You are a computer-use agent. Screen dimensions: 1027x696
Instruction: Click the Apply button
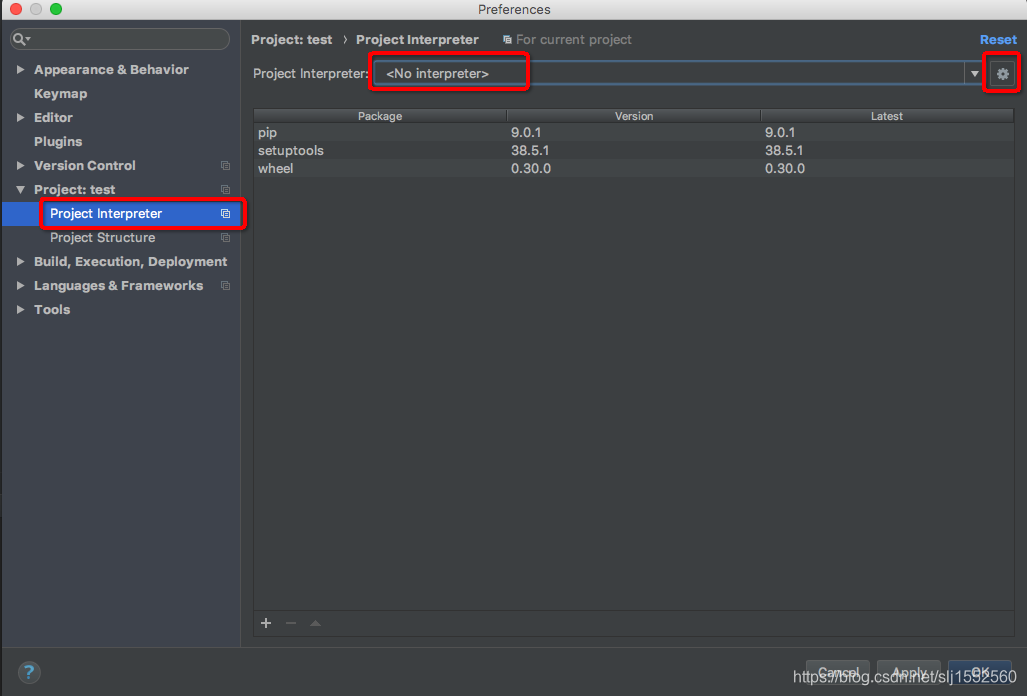click(908, 672)
